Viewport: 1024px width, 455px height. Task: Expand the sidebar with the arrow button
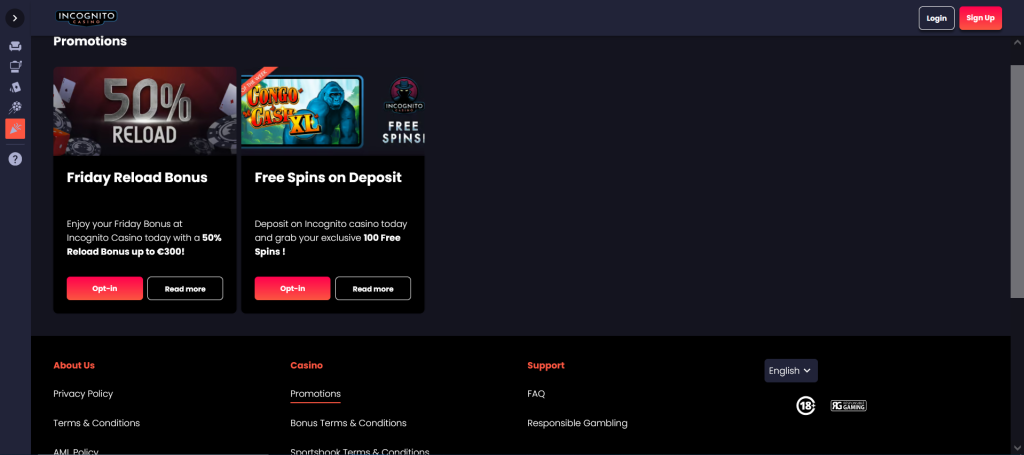[15, 18]
